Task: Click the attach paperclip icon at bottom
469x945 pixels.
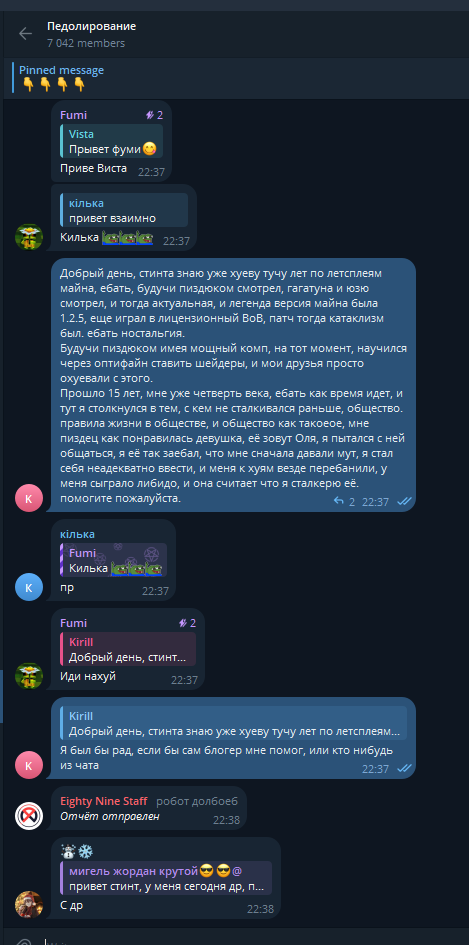Action: point(24,941)
